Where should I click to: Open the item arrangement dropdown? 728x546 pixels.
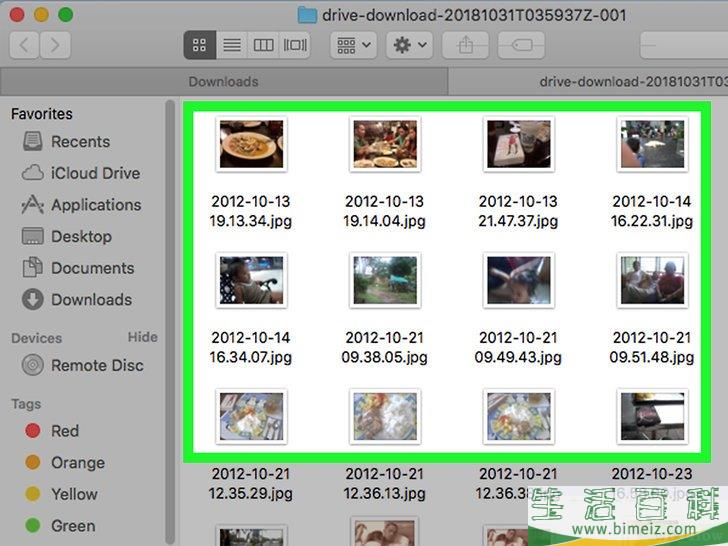(353, 45)
